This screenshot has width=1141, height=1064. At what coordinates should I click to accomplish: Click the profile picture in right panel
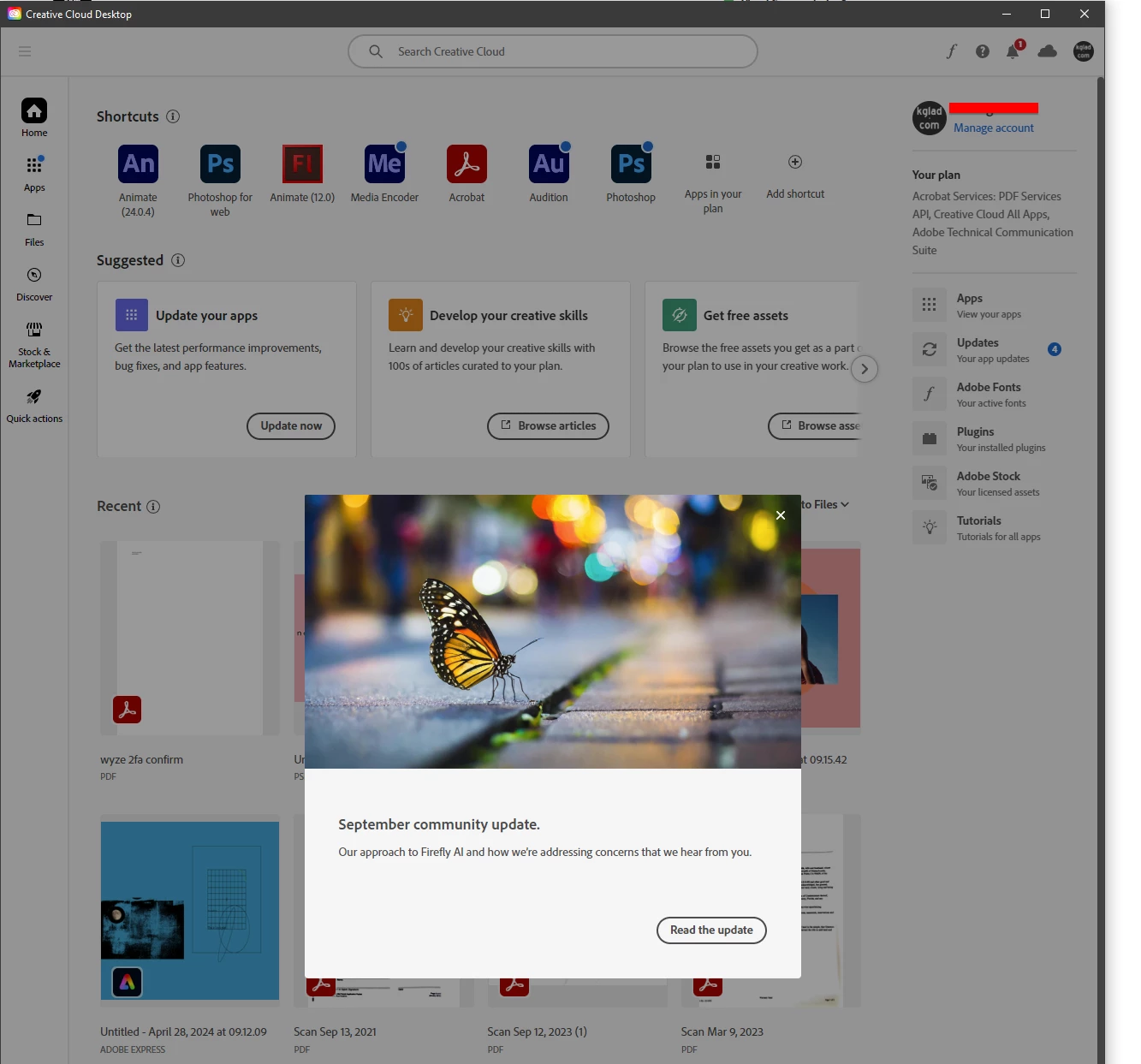930,118
